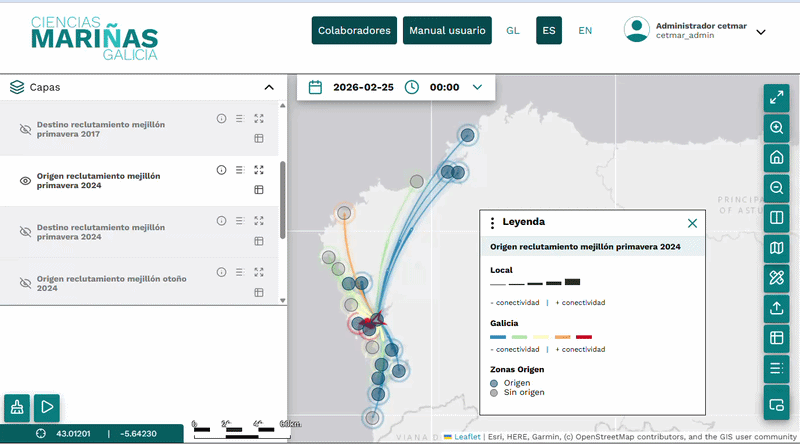
Task: Click the map zoom out magnifier icon
Action: [x=776, y=187]
